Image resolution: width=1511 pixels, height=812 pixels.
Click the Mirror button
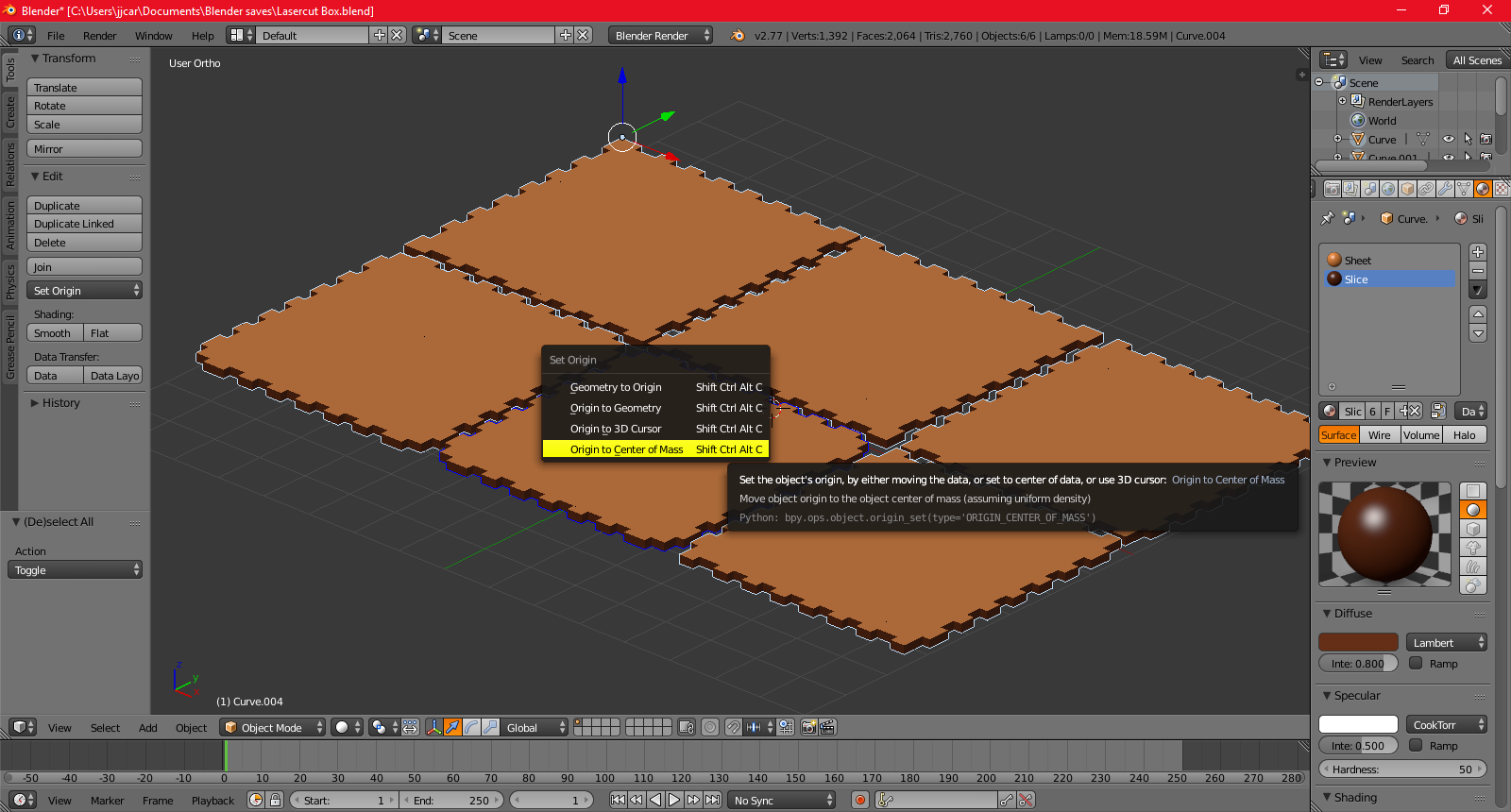[84, 149]
